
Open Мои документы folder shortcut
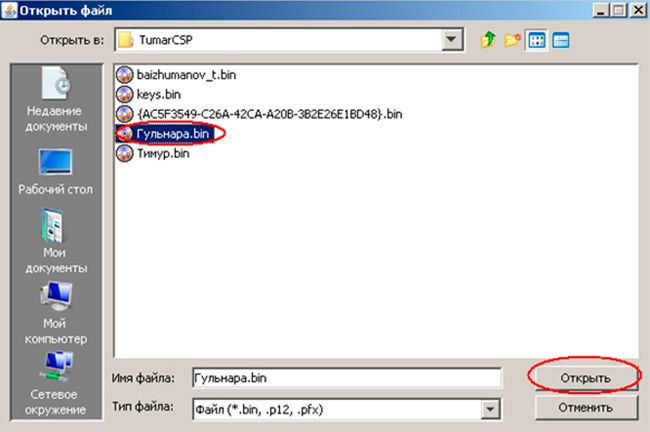point(56,241)
